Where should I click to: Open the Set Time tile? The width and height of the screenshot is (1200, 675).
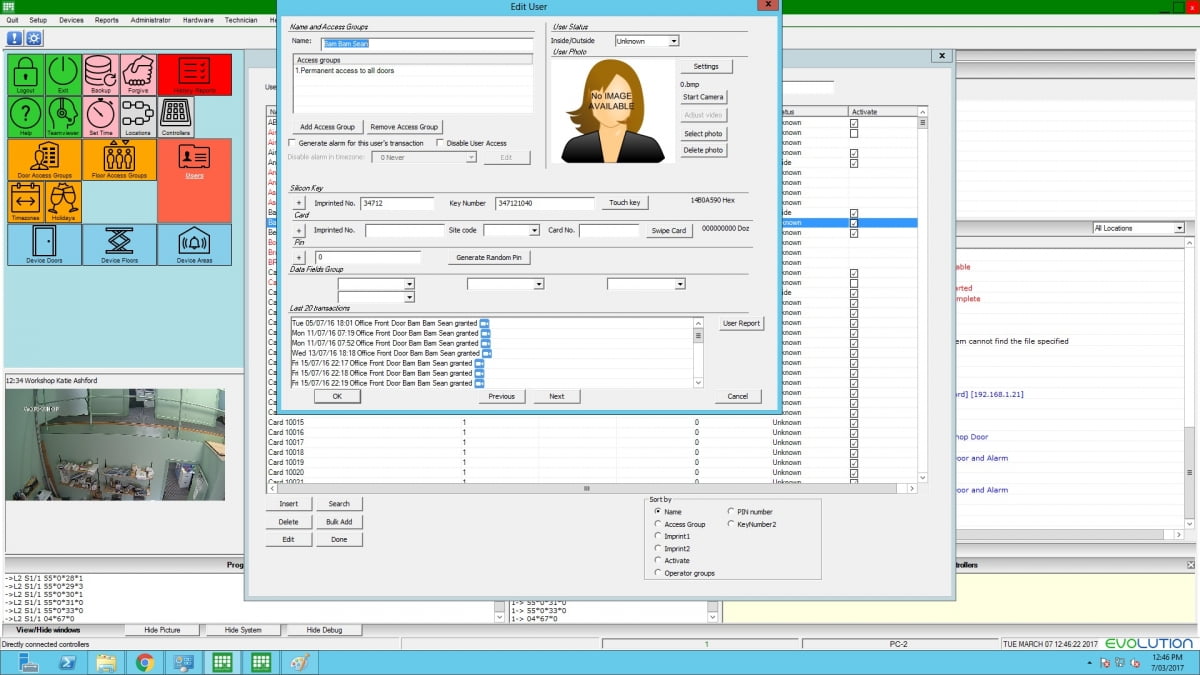(x=100, y=117)
